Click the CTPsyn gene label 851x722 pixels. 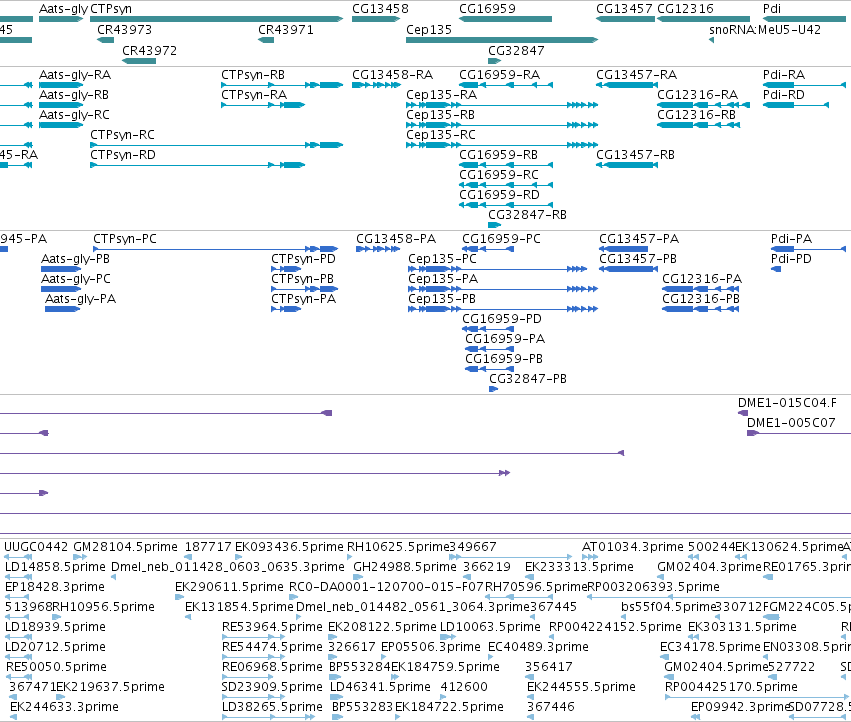pos(111,9)
